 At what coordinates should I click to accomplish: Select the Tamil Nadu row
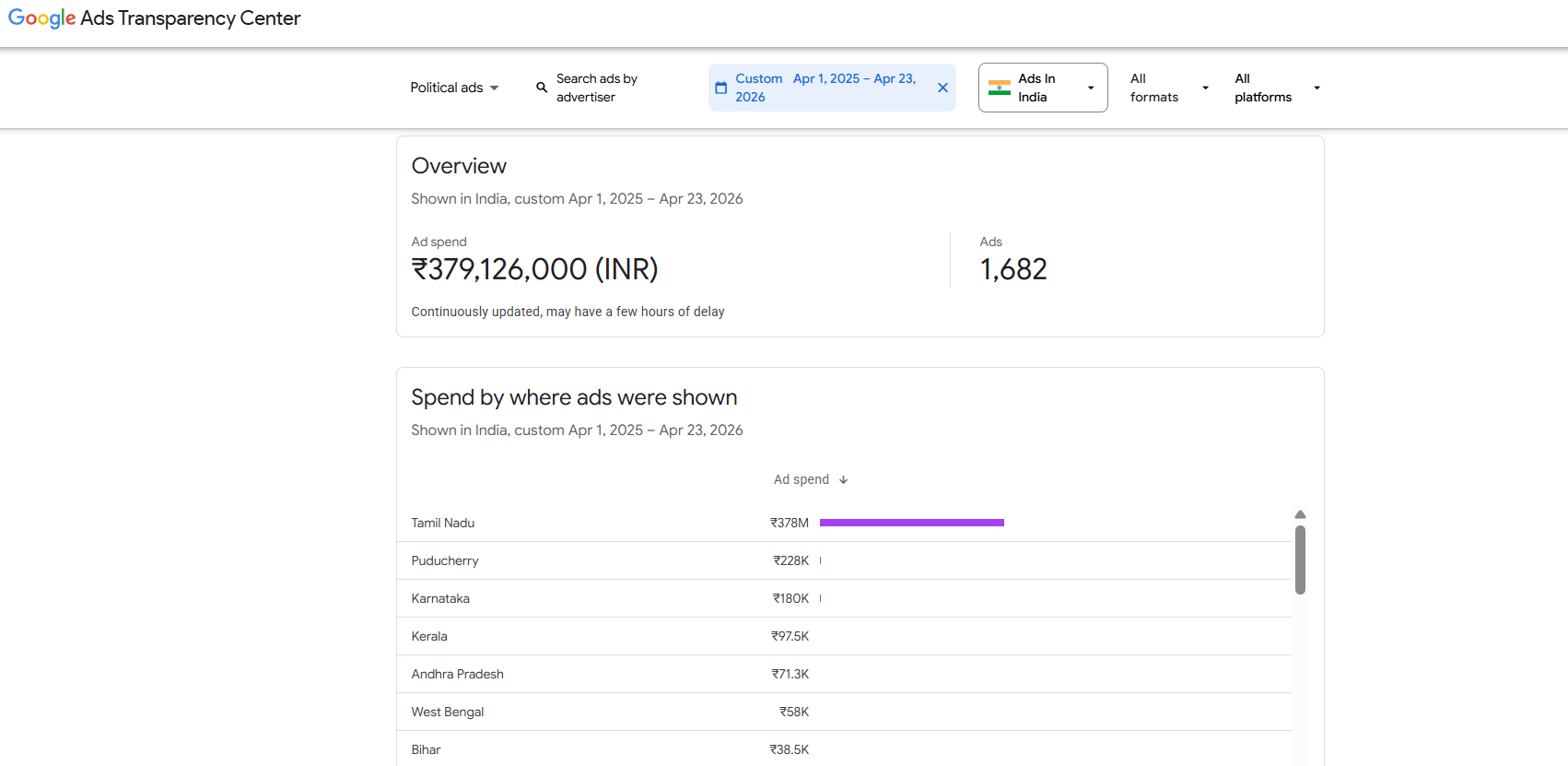click(x=443, y=523)
